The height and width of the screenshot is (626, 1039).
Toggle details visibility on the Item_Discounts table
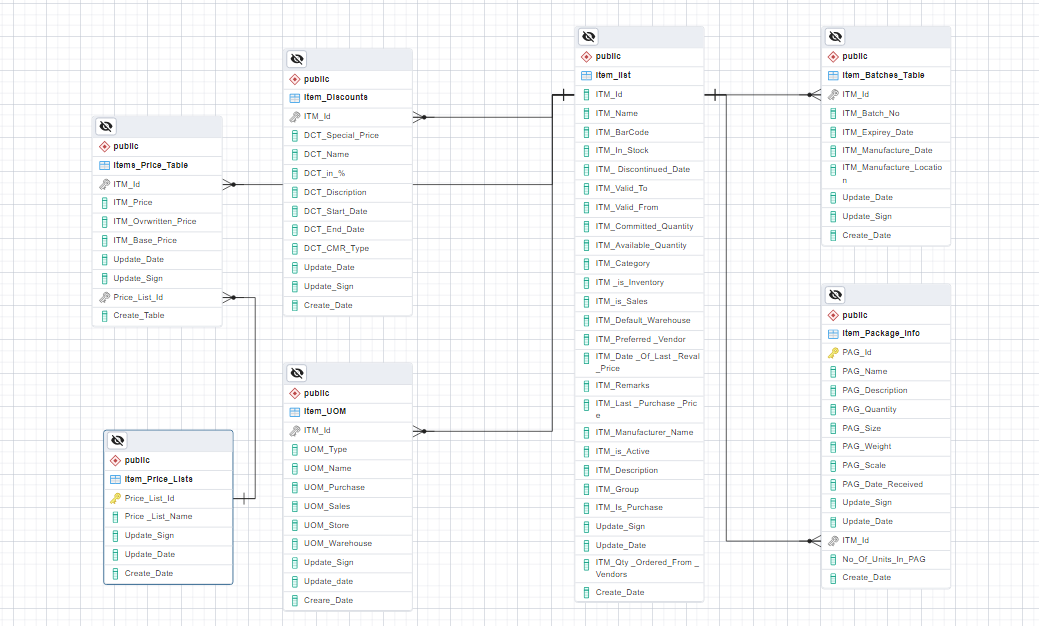point(297,59)
